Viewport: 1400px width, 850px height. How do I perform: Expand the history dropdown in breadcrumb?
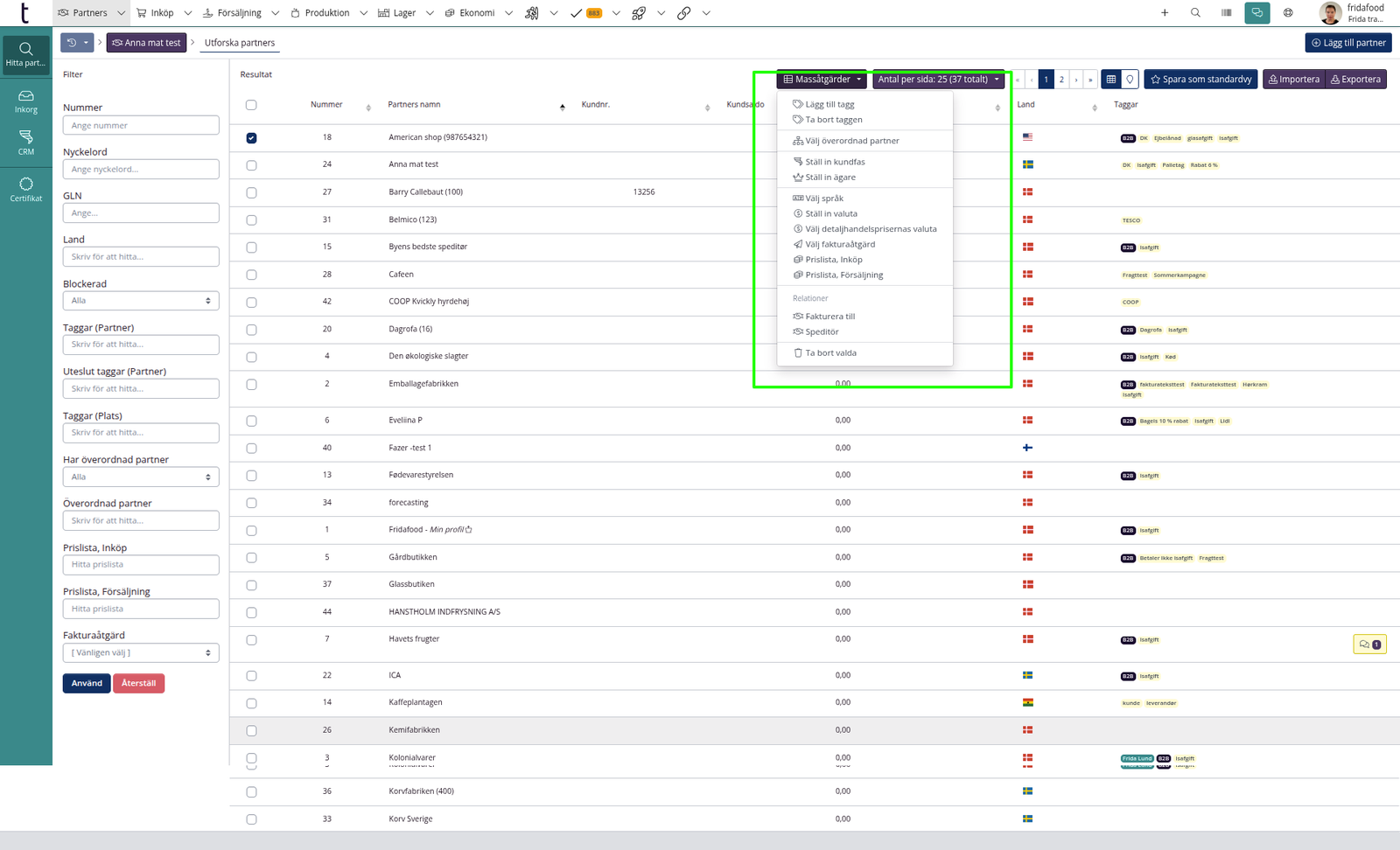coord(77,43)
